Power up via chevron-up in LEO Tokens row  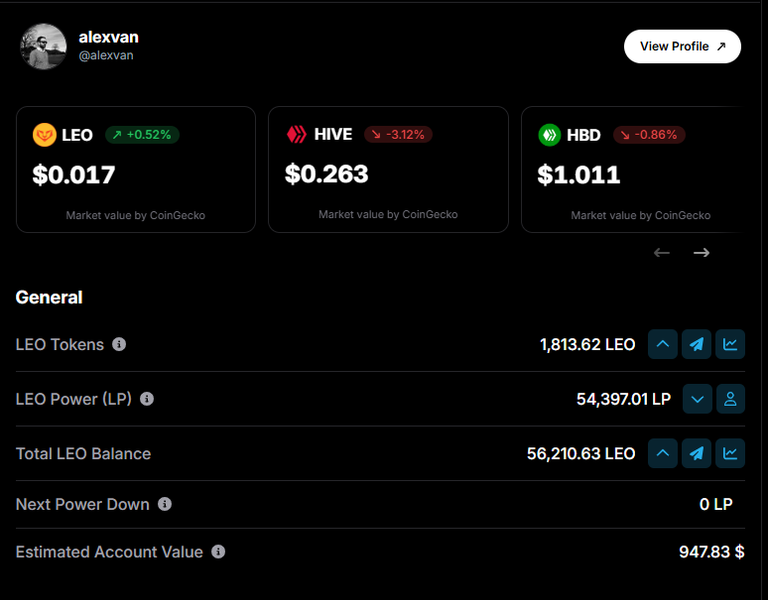pyautogui.click(x=663, y=344)
